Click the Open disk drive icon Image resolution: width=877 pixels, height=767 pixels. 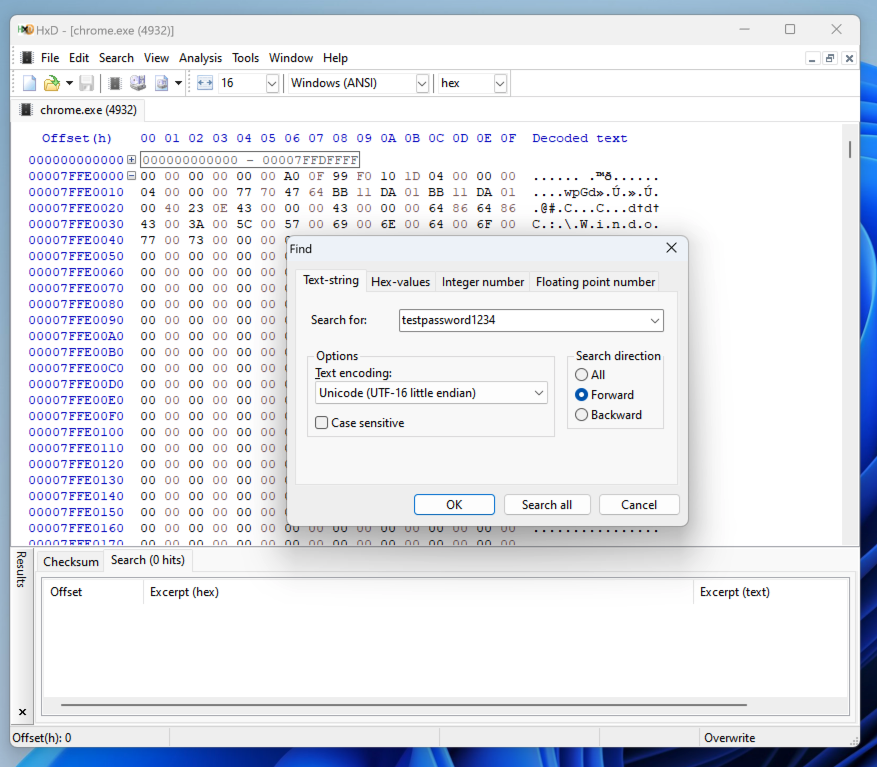138,83
